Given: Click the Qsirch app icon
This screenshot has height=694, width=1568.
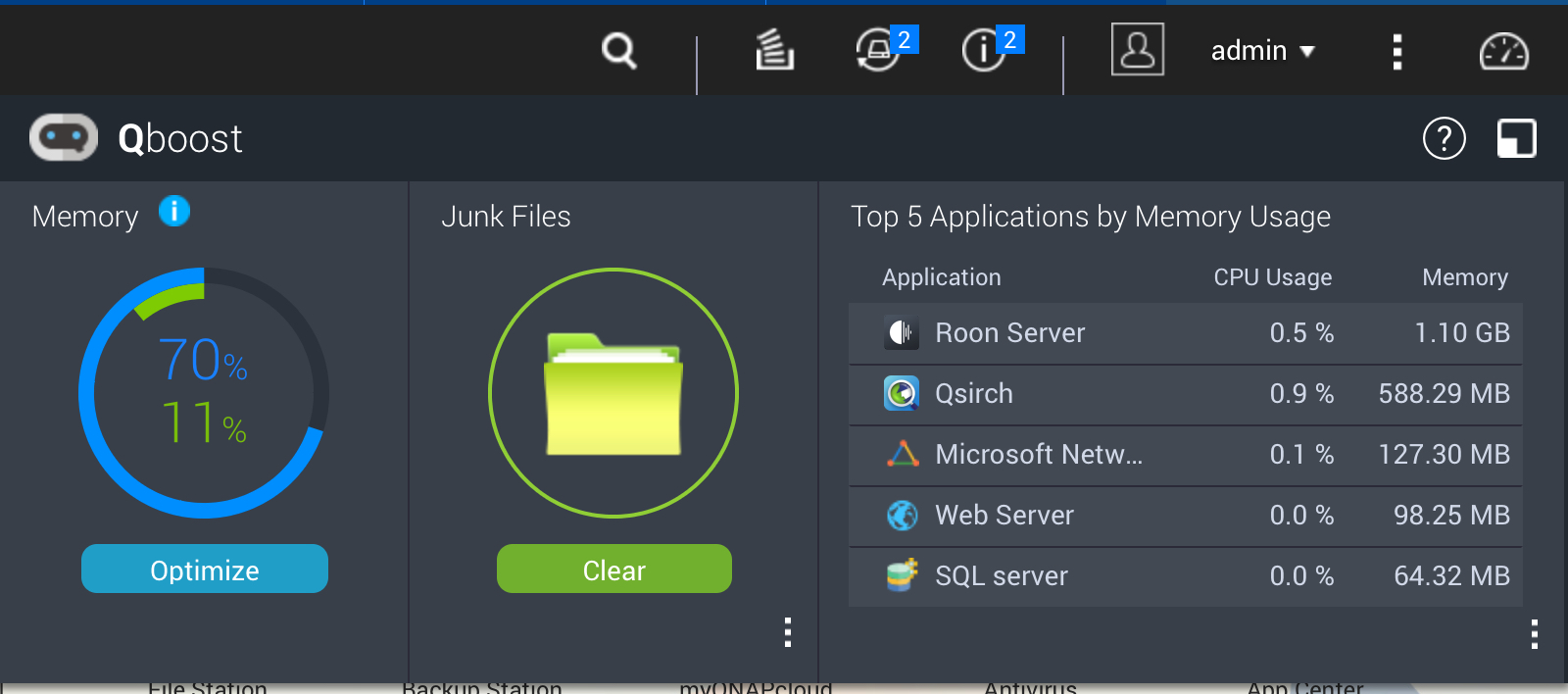Looking at the screenshot, I should tap(902, 394).
